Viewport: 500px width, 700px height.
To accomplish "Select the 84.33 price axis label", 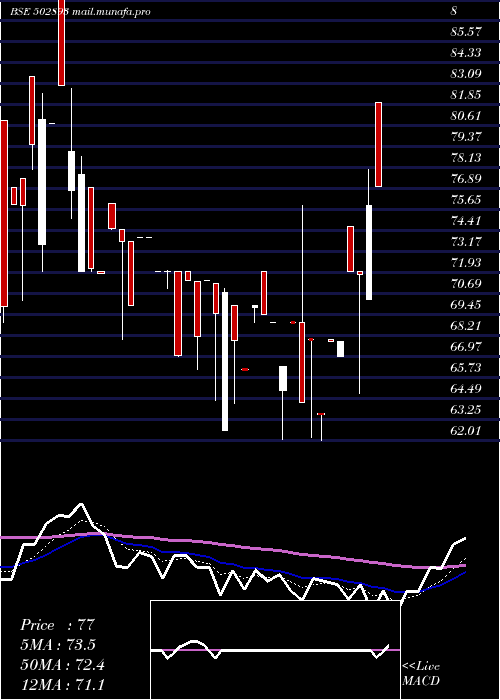I will tap(466, 53).
